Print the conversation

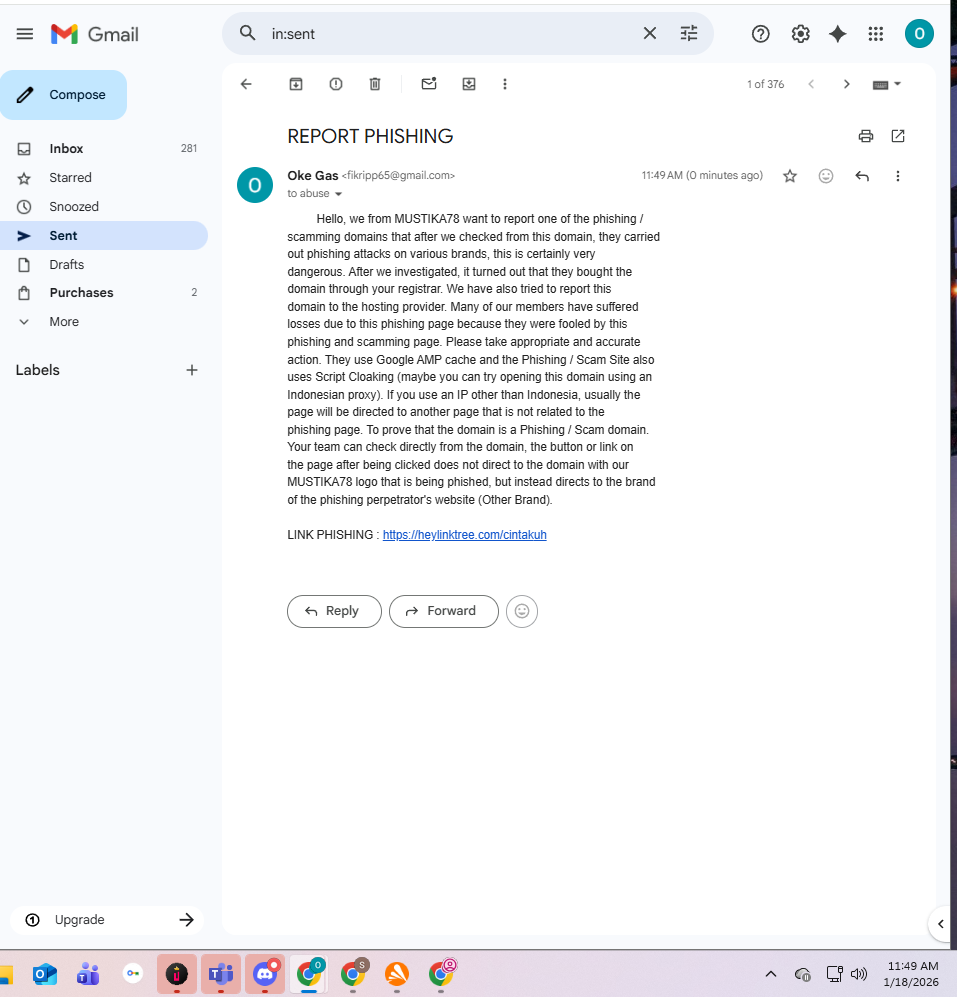[865, 135]
